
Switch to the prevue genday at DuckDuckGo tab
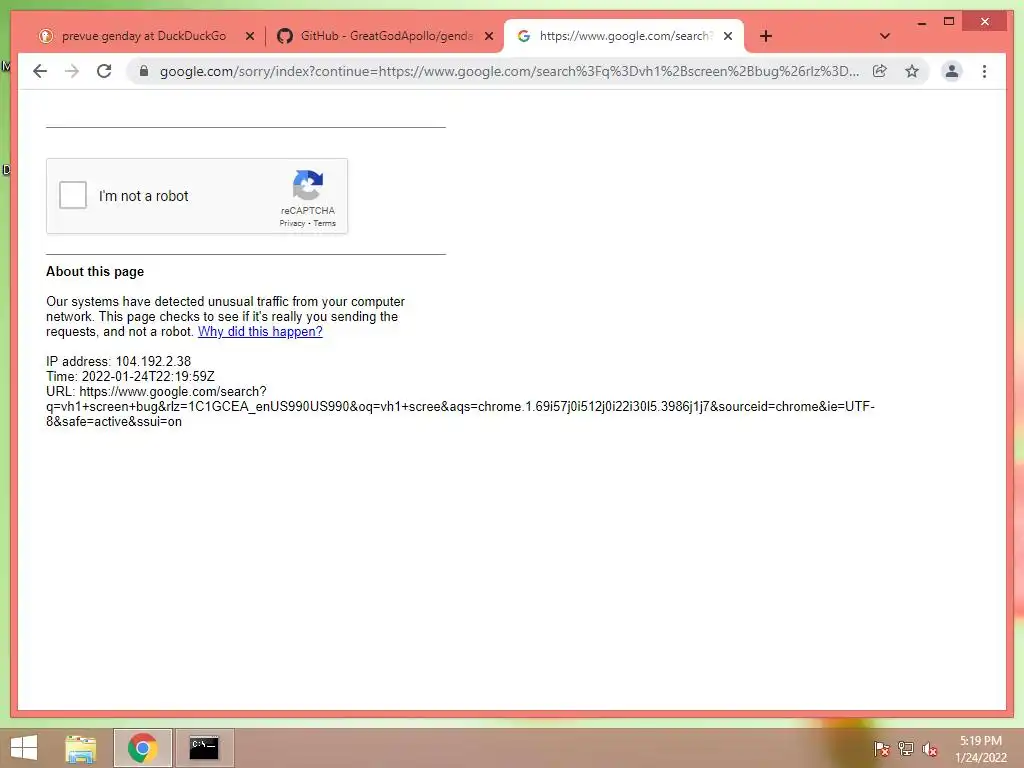click(144, 36)
